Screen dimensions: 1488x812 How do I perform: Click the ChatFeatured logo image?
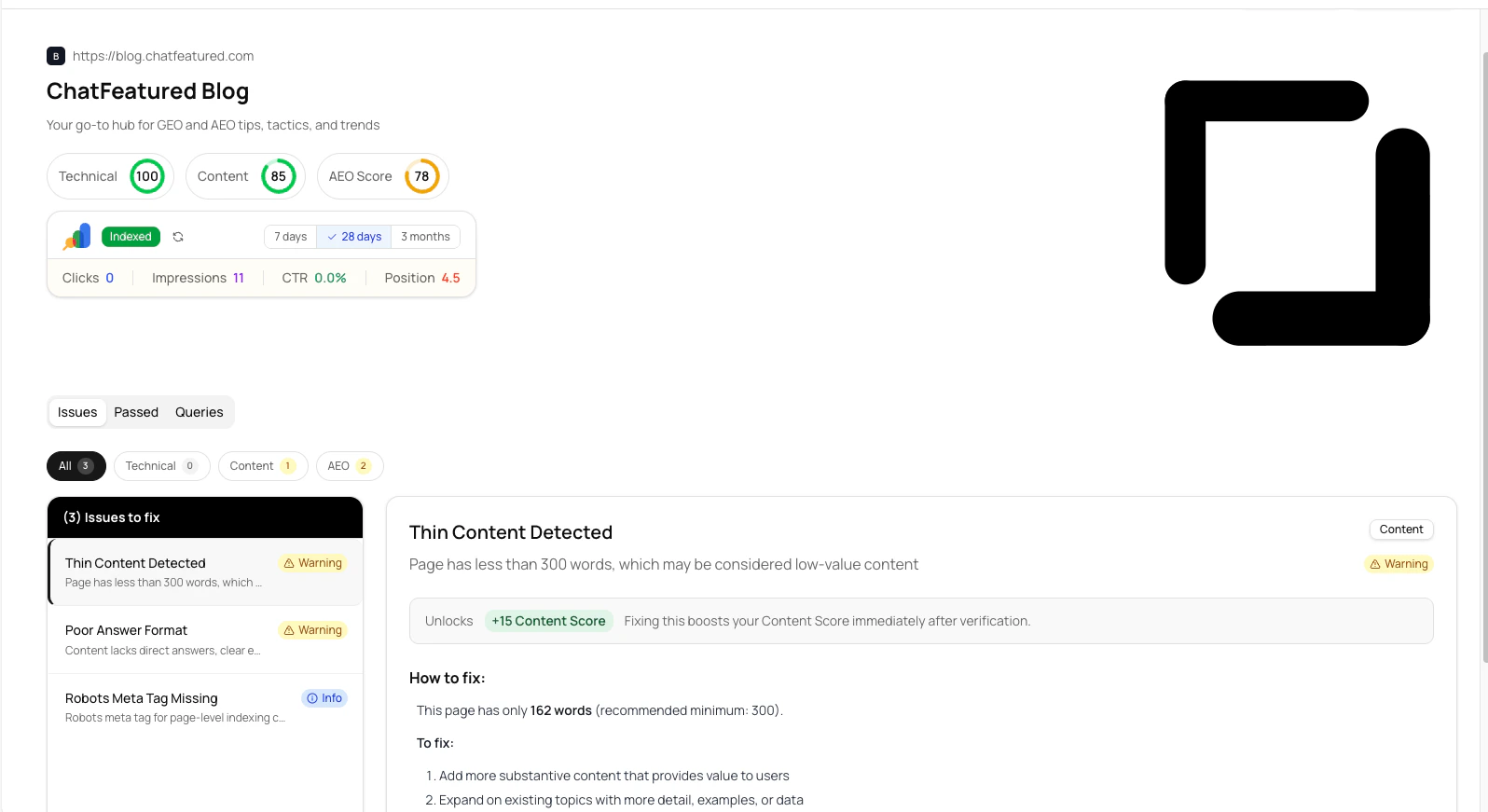[1297, 213]
